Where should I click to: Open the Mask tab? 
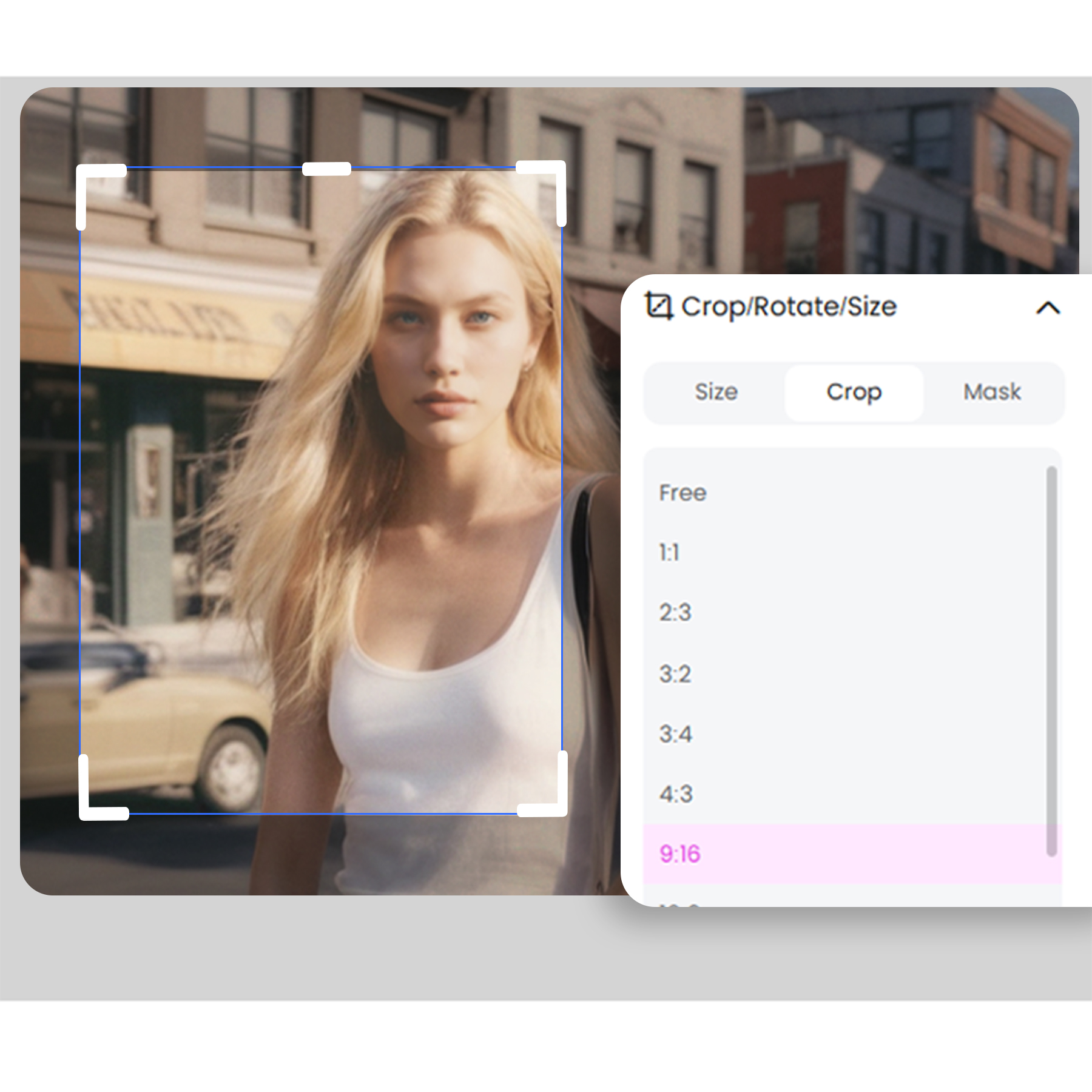992,393
